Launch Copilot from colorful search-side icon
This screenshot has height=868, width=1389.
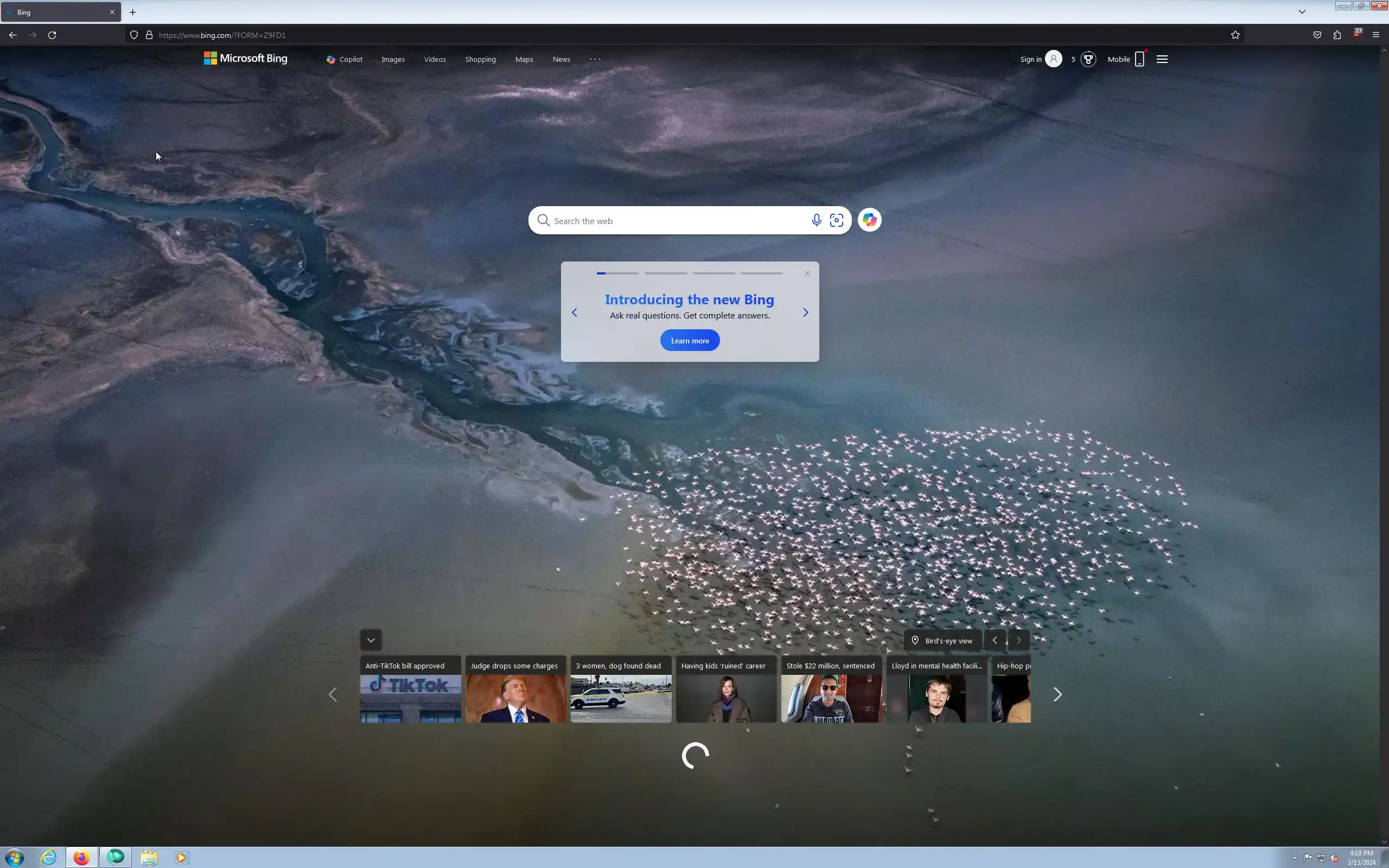point(869,220)
